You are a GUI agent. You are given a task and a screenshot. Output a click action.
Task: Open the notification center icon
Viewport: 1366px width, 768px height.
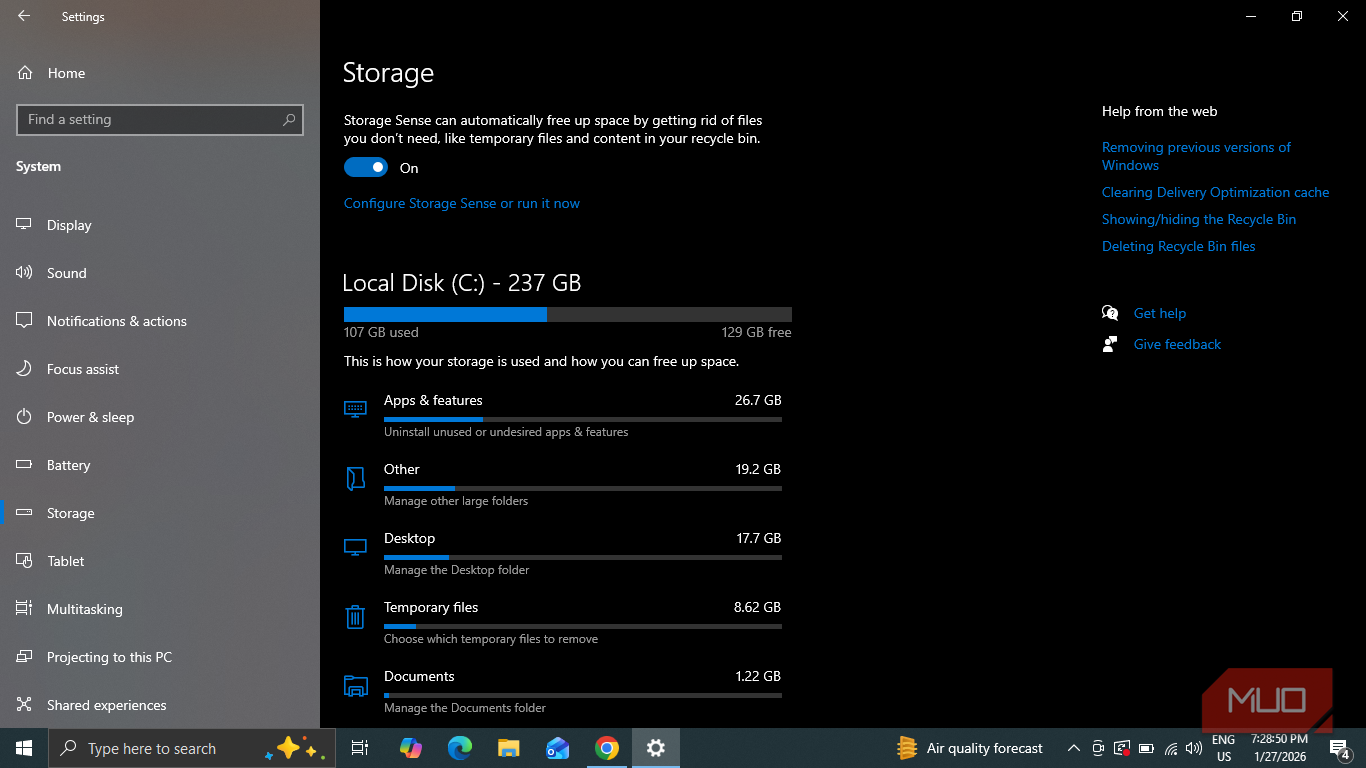pyautogui.click(x=1340, y=748)
